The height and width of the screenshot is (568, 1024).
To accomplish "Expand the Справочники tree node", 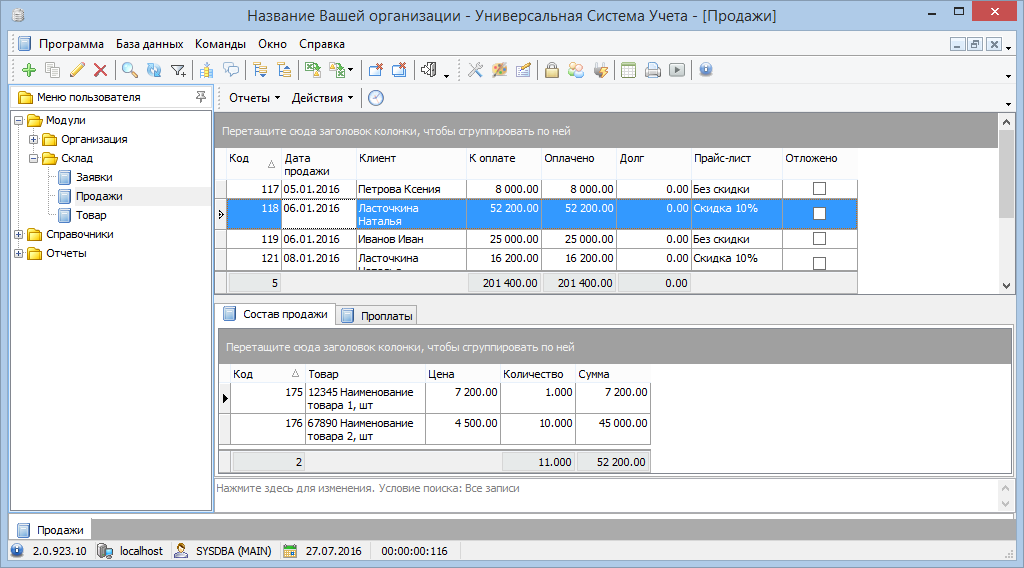I will (x=19, y=234).
